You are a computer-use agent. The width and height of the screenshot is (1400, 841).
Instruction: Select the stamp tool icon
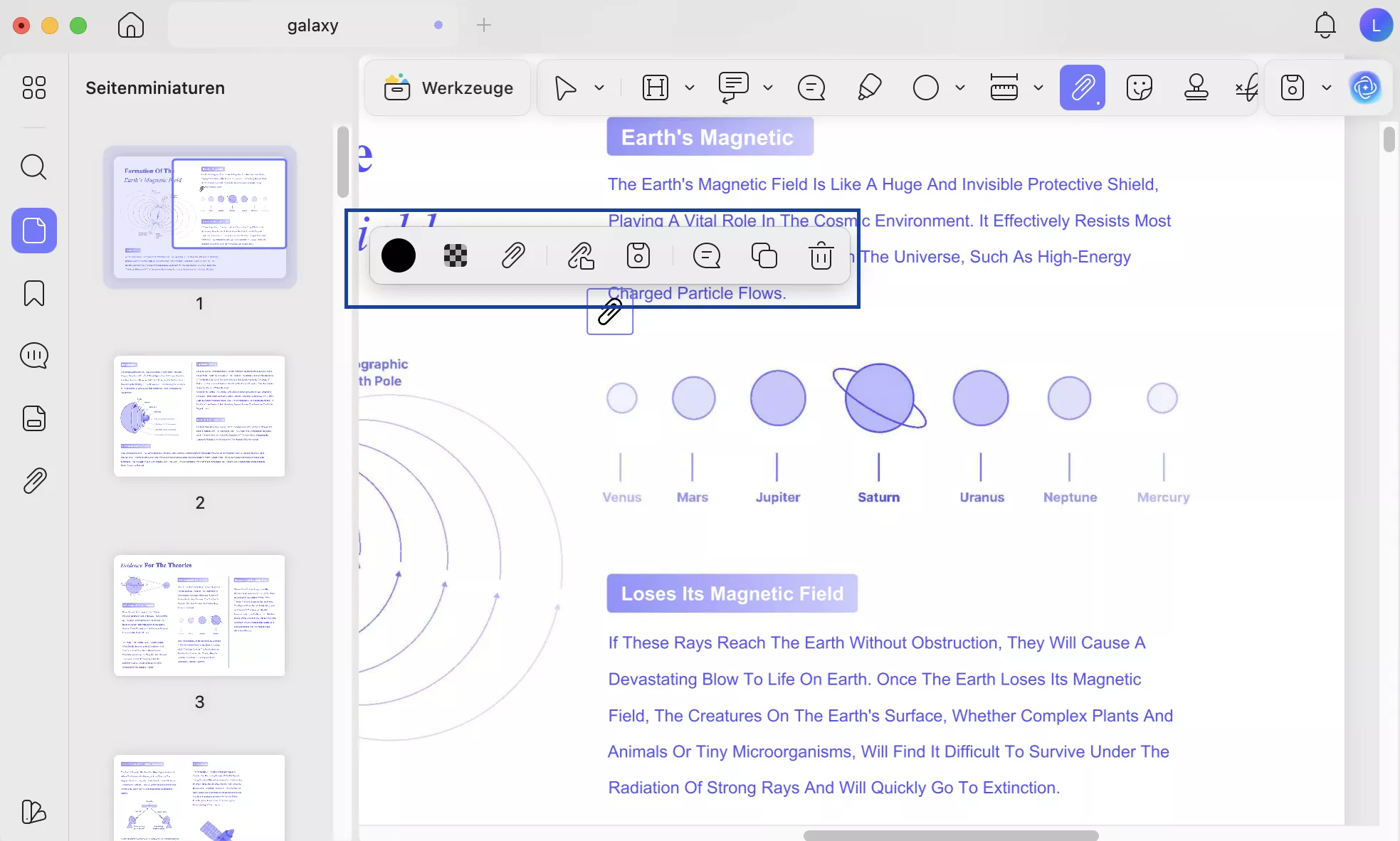click(1196, 88)
